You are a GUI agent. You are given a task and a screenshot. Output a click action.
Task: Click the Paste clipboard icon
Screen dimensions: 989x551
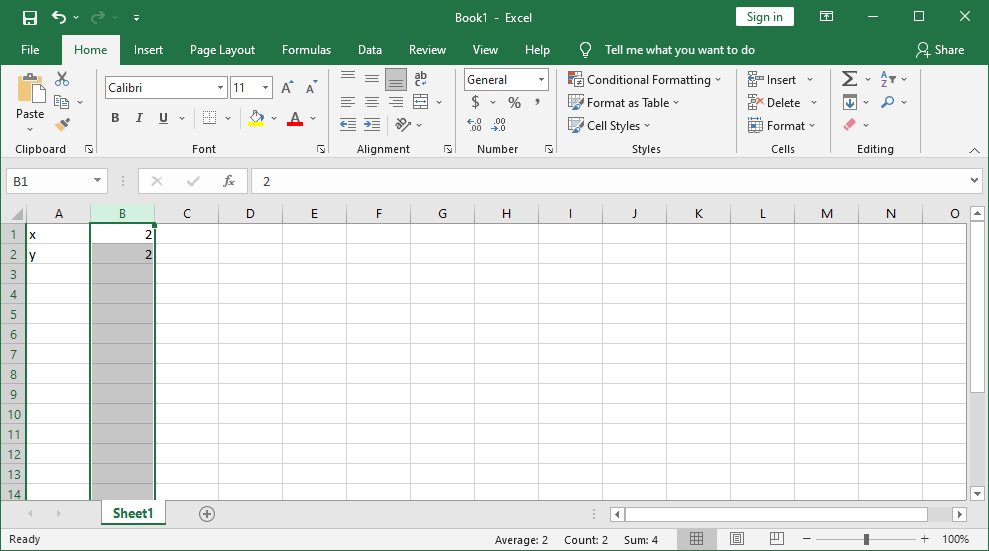[x=30, y=88]
